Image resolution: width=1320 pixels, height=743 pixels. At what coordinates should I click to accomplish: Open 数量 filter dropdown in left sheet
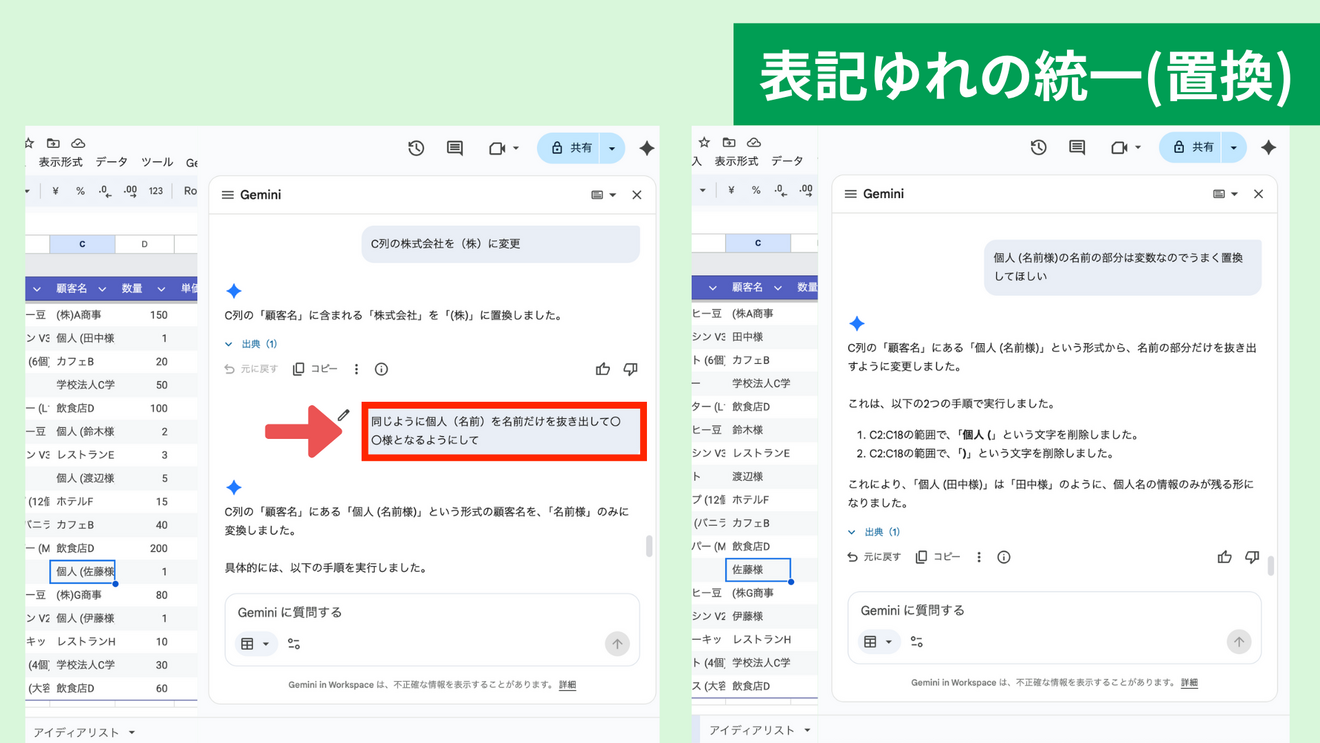[161, 289]
